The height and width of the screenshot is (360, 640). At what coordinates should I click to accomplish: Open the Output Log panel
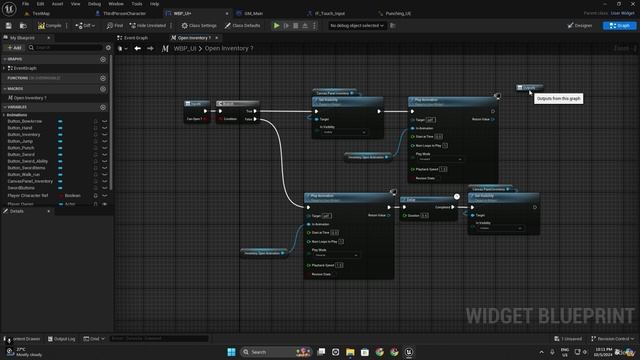[62, 339]
